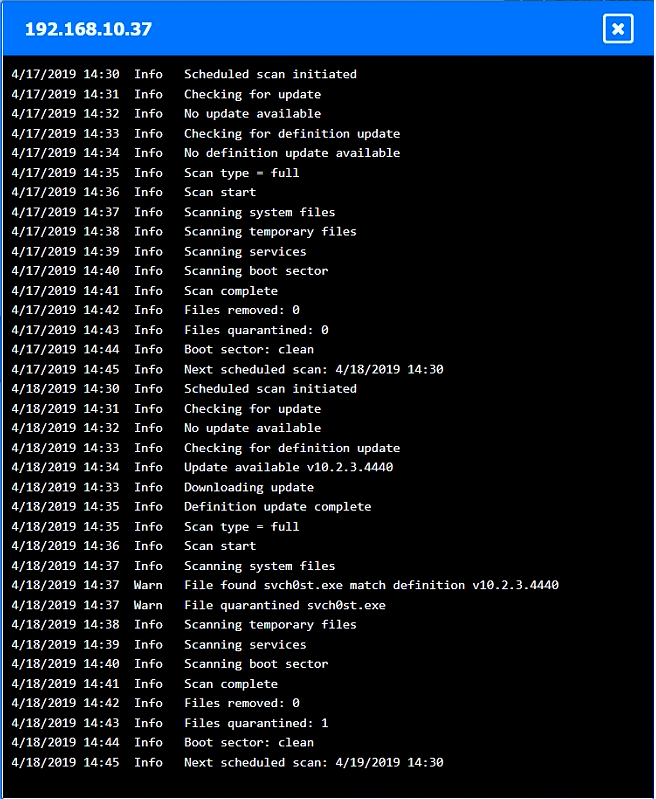Select the 'Update available v10.2.3.4440' log entry
656x799 pixels.
[288, 468]
